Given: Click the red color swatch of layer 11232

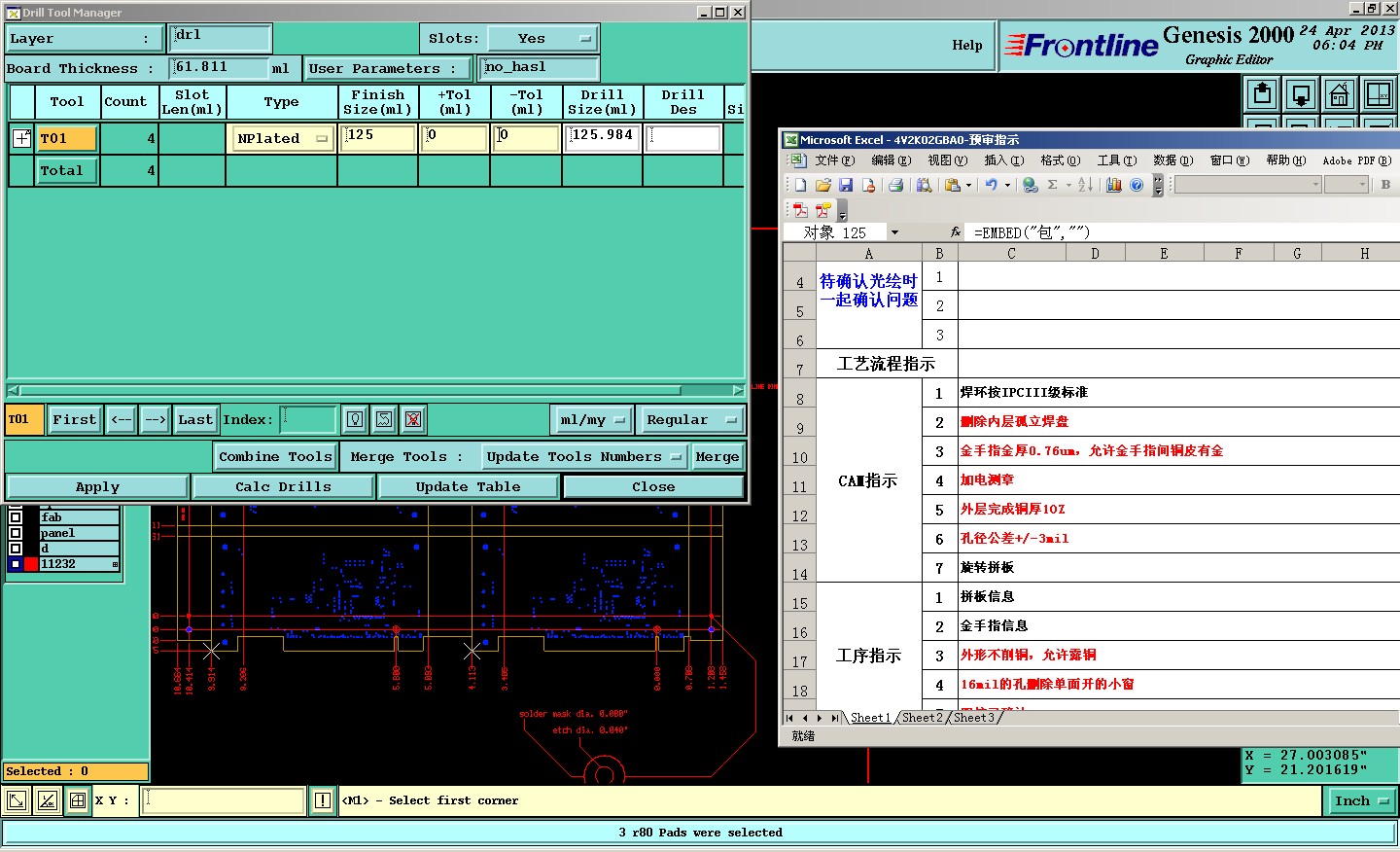Looking at the screenshot, I should 31,564.
